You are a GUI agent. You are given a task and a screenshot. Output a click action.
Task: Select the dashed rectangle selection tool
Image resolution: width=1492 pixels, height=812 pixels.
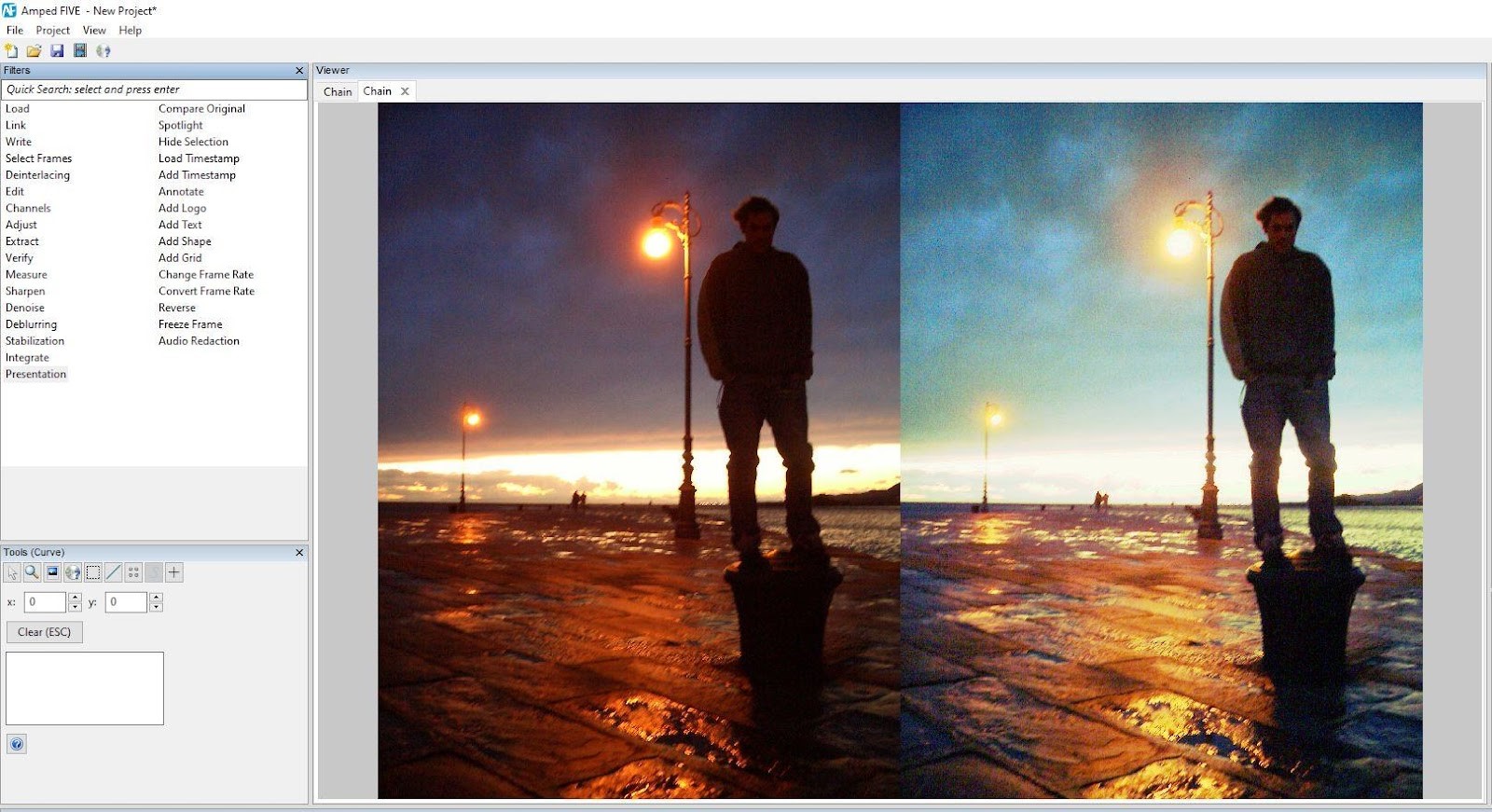click(x=93, y=572)
